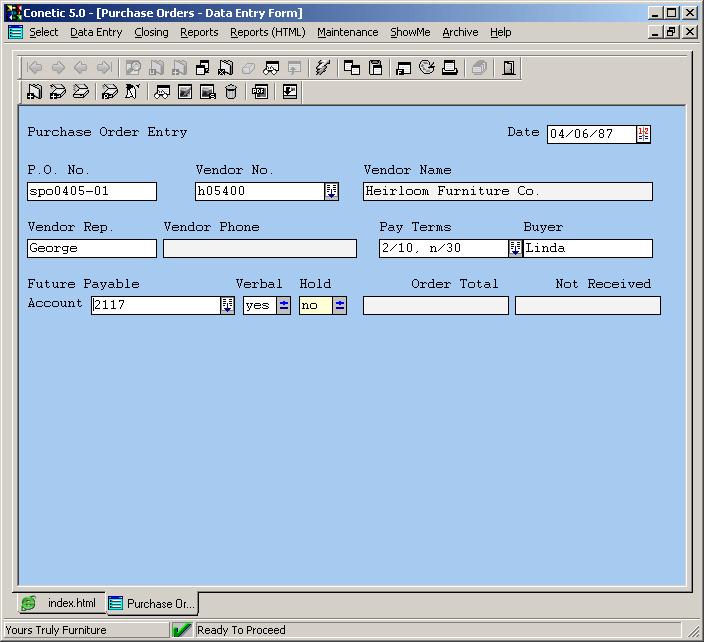Open the Vendor No. dropdown list

(x=332, y=192)
